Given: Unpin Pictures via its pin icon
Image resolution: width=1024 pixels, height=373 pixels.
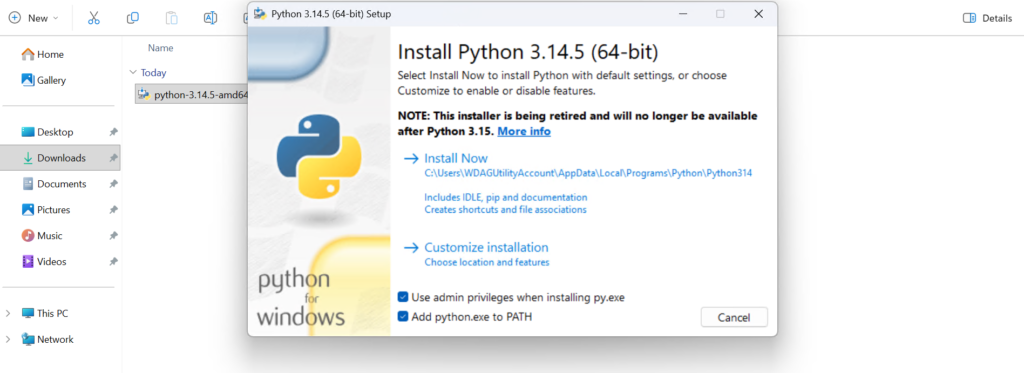Looking at the screenshot, I should point(113,210).
